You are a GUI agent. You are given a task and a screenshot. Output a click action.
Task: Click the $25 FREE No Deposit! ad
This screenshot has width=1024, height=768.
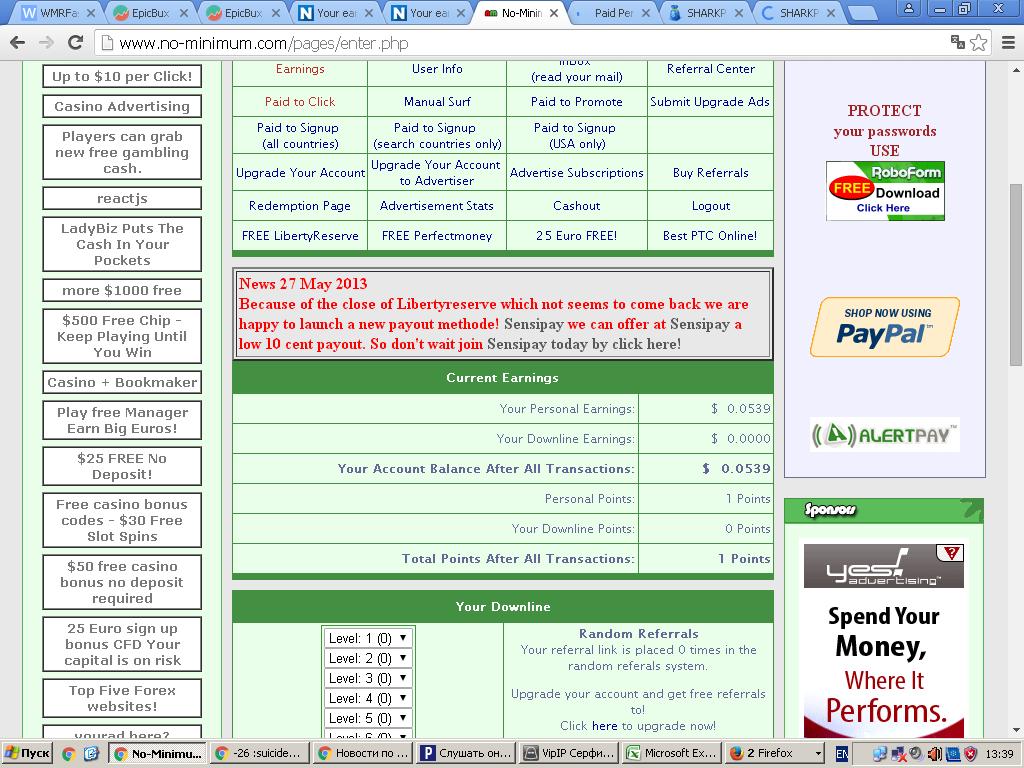coord(122,466)
